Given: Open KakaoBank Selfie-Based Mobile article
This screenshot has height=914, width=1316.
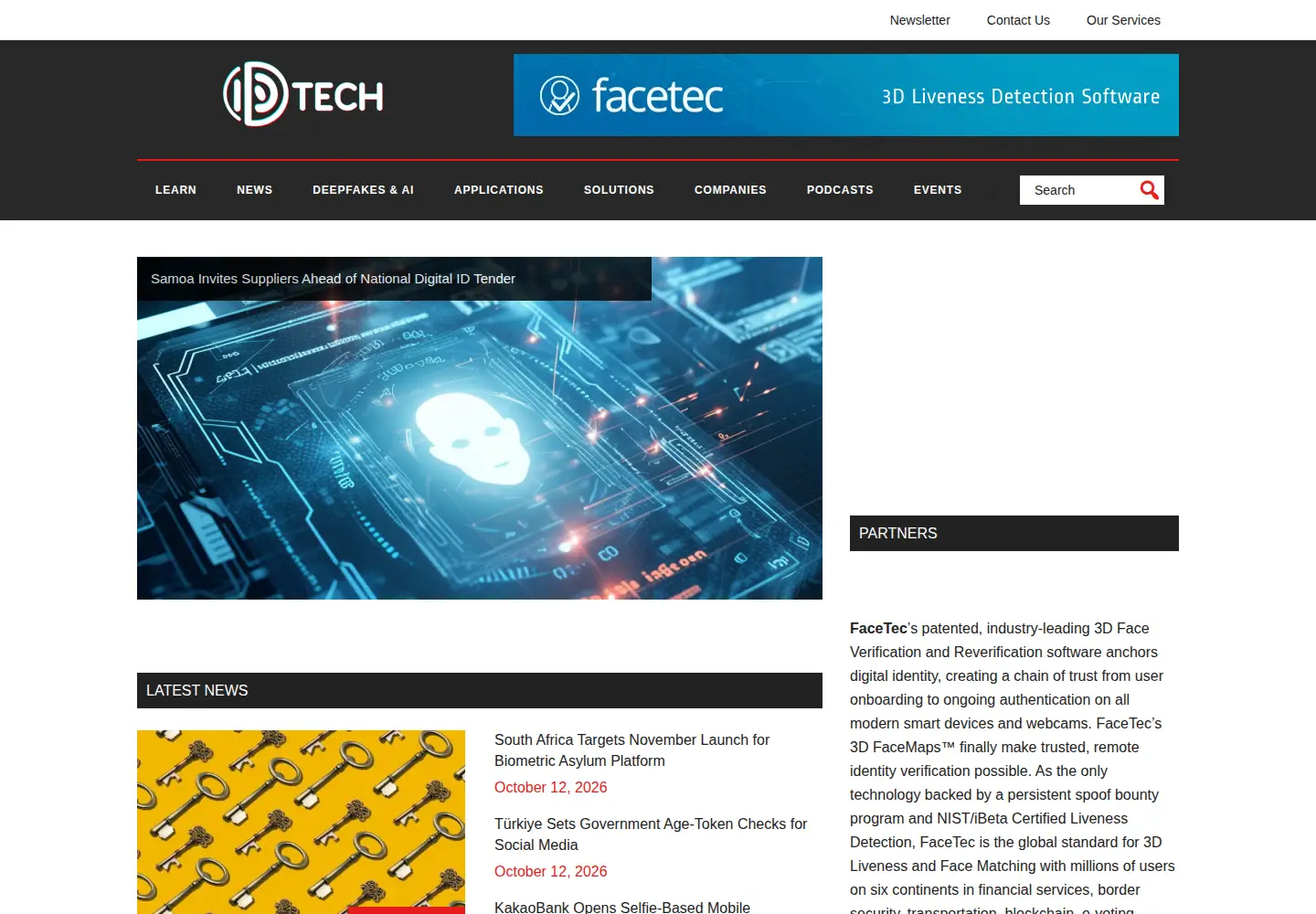Looking at the screenshot, I should click(x=622, y=907).
